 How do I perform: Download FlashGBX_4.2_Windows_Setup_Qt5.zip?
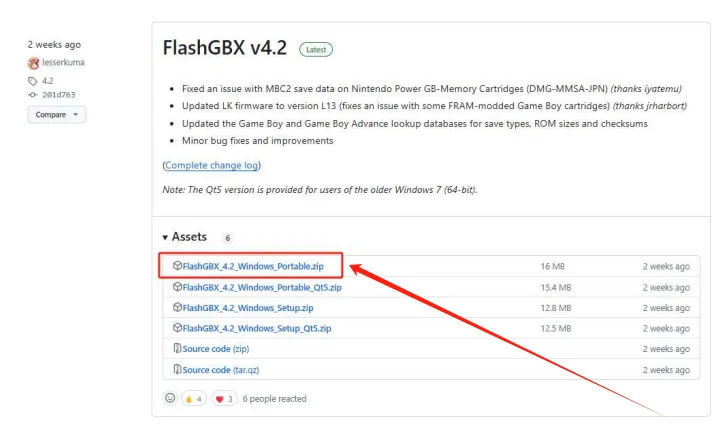256,328
